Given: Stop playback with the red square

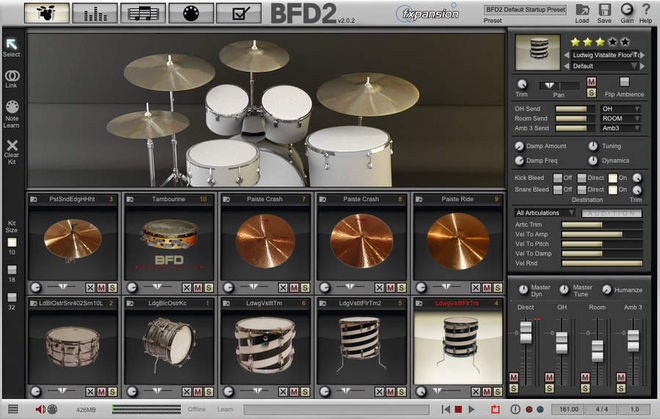Looking at the screenshot, I should click(459, 409).
